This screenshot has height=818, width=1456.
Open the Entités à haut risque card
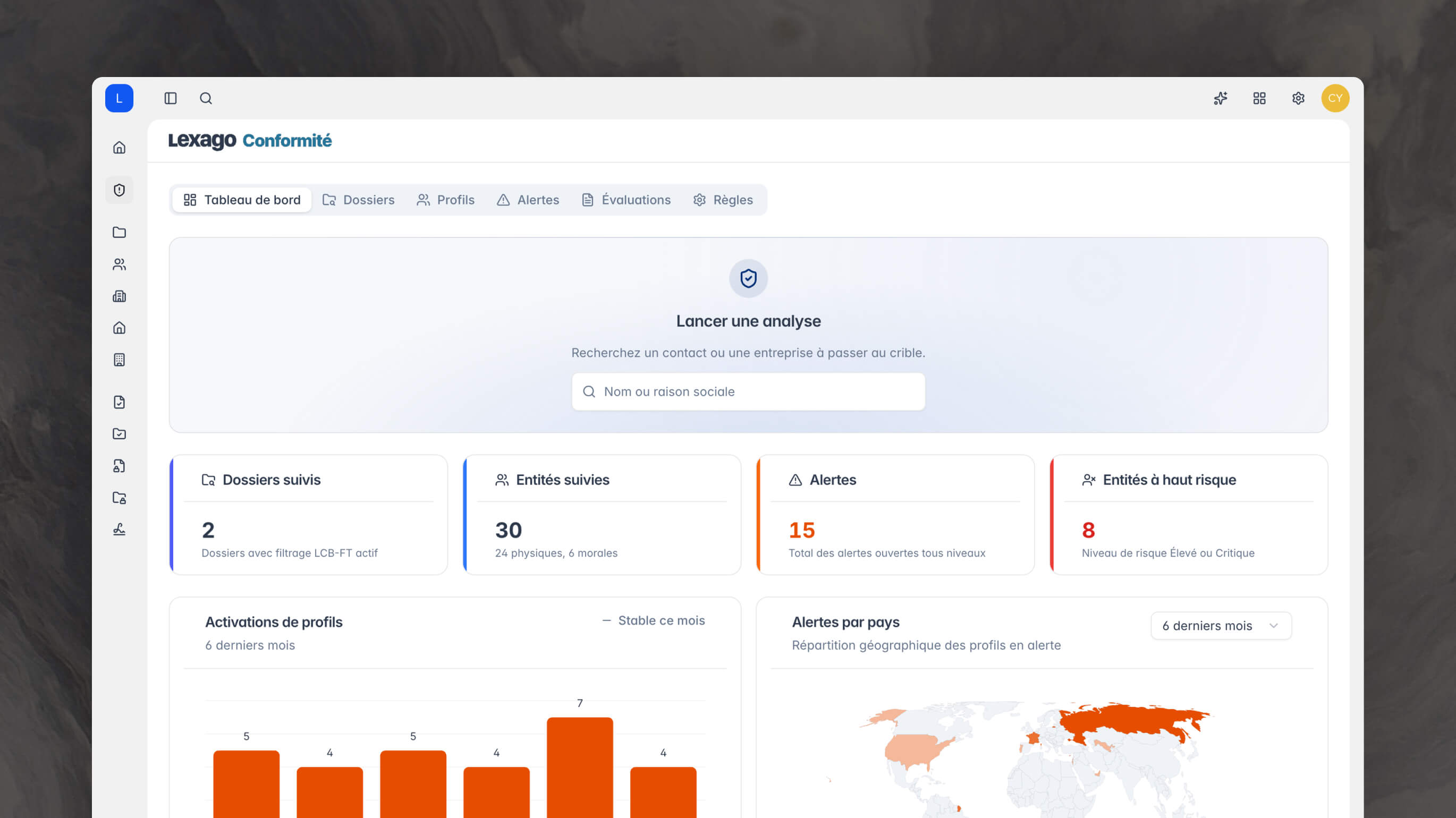click(1189, 515)
